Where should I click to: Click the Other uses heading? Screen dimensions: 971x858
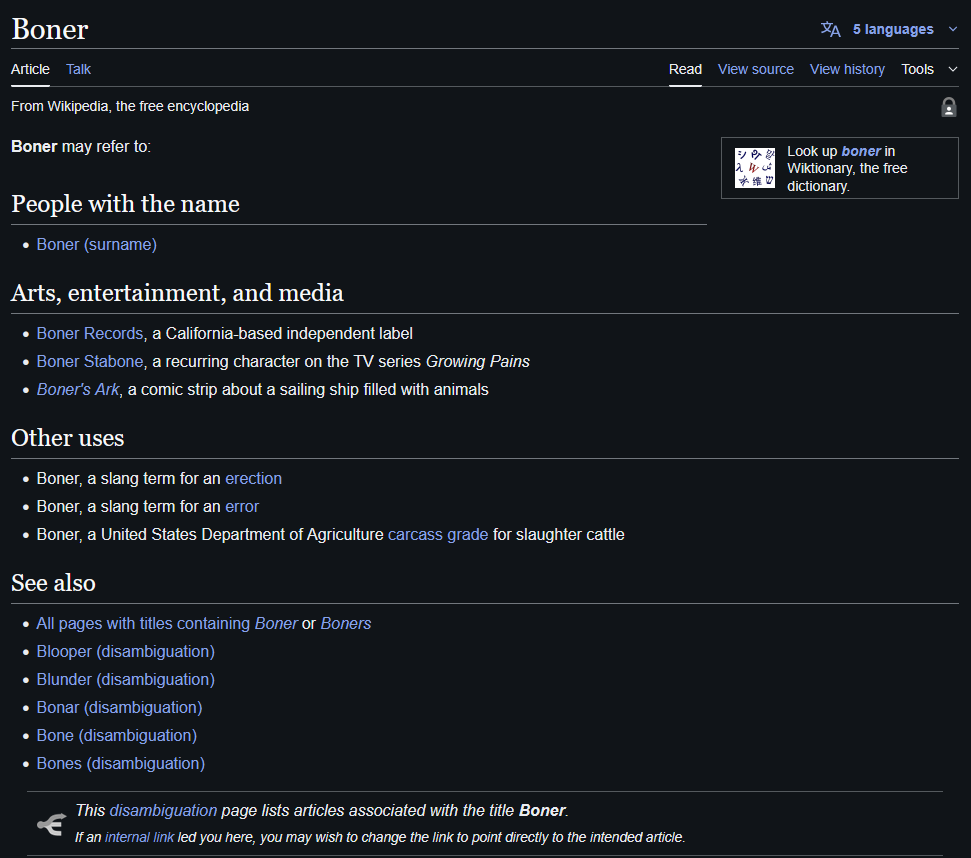coord(67,438)
